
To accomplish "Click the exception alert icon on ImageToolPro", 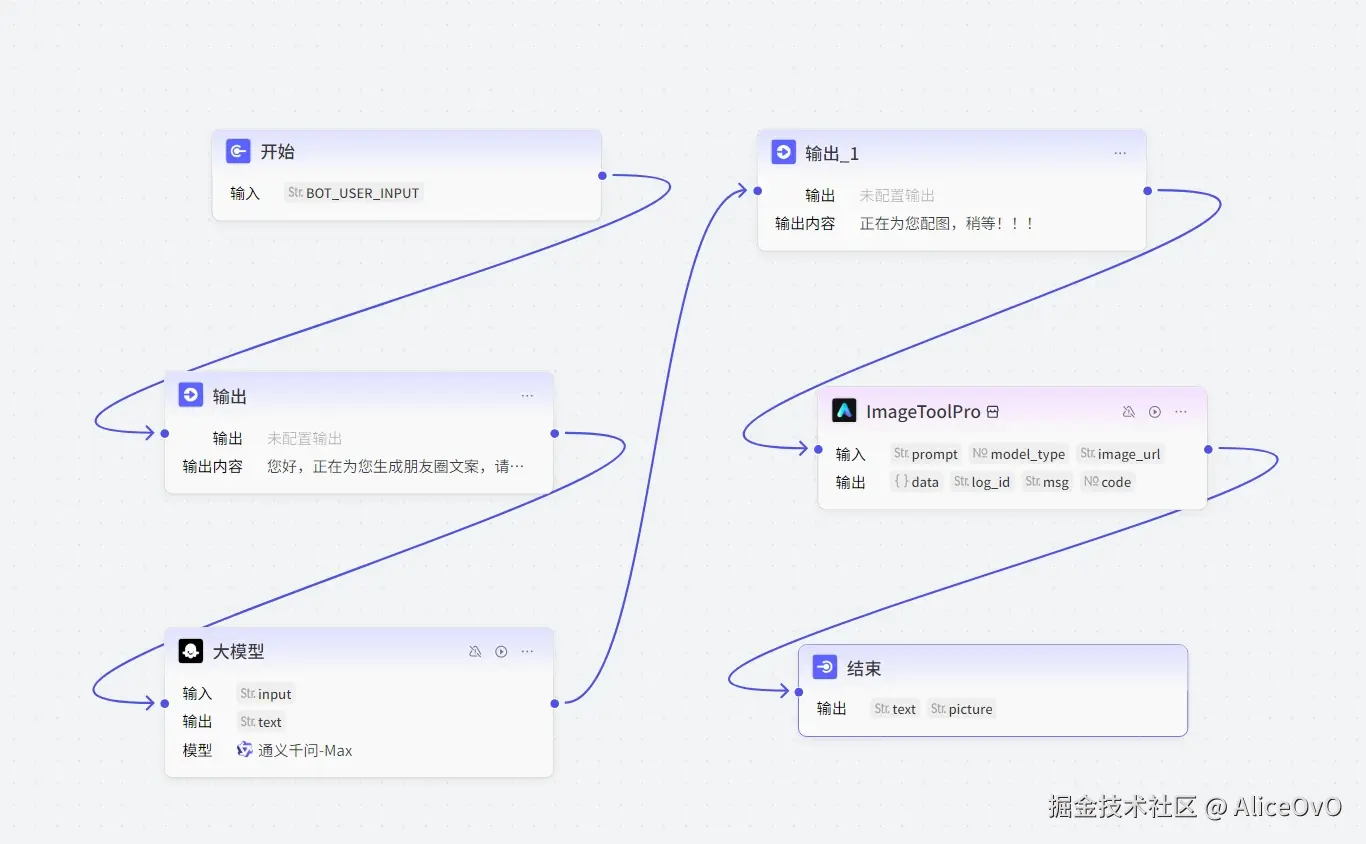I will pos(1129,411).
